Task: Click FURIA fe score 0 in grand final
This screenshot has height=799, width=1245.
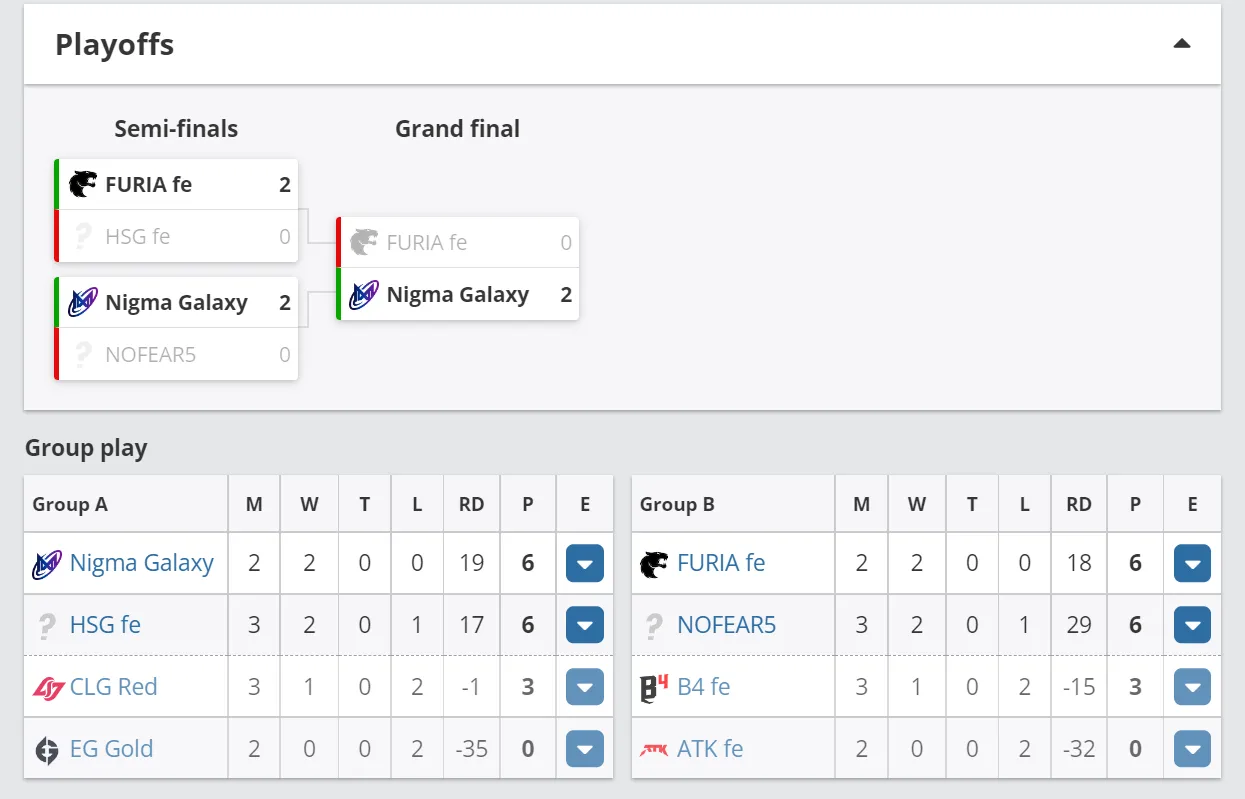Action: [566, 242]
